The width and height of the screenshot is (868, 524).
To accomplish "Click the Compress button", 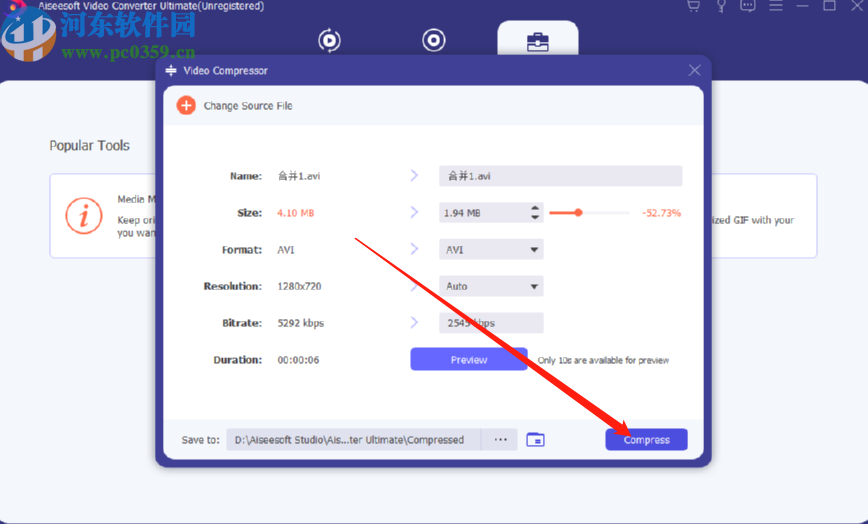I will 646,440.
